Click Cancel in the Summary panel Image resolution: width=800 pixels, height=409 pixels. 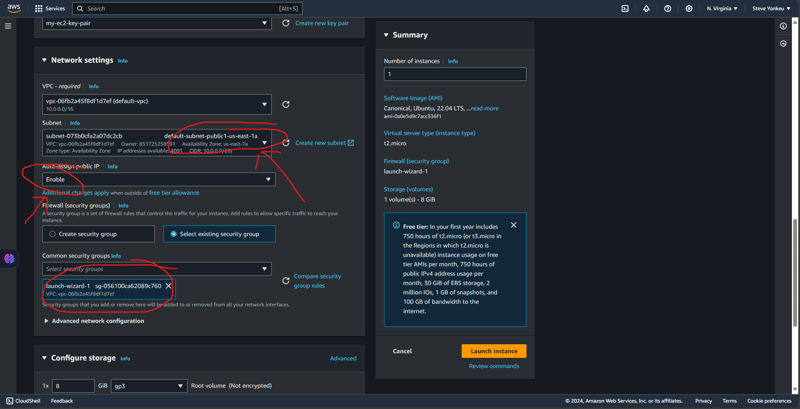tap(402, 351)
